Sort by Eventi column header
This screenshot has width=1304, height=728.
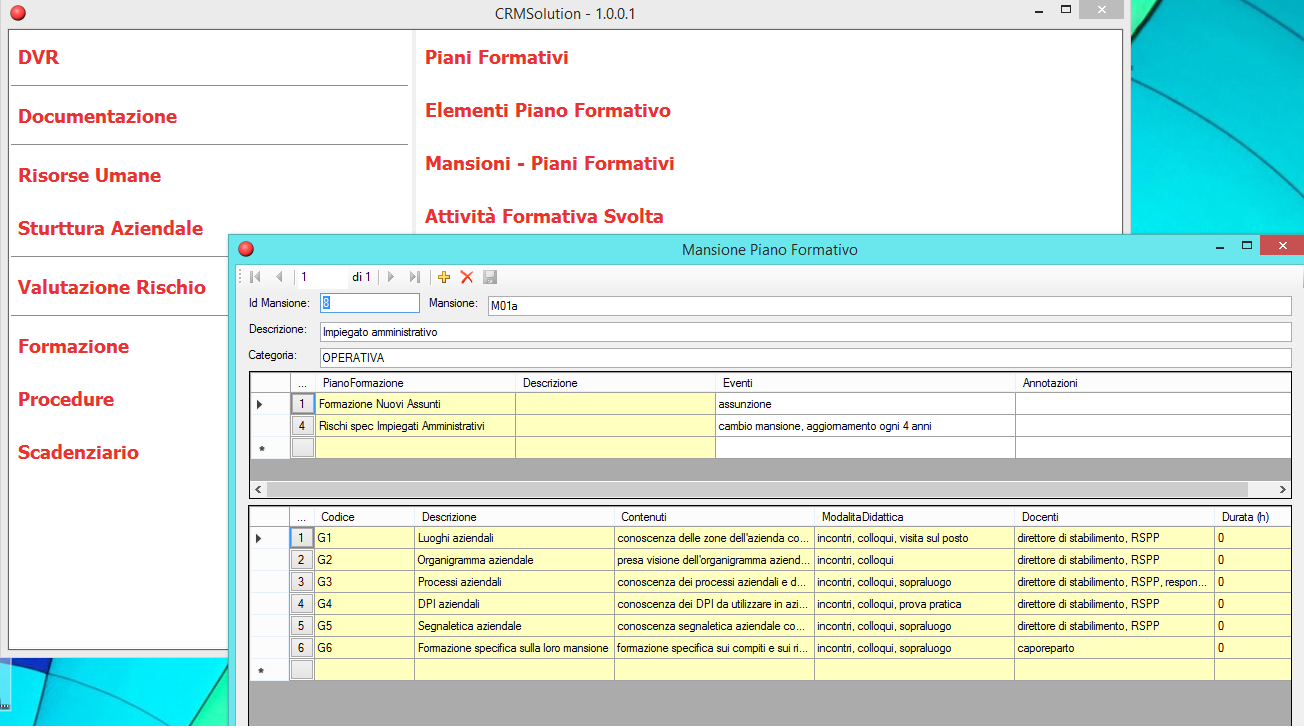(865, 383)
